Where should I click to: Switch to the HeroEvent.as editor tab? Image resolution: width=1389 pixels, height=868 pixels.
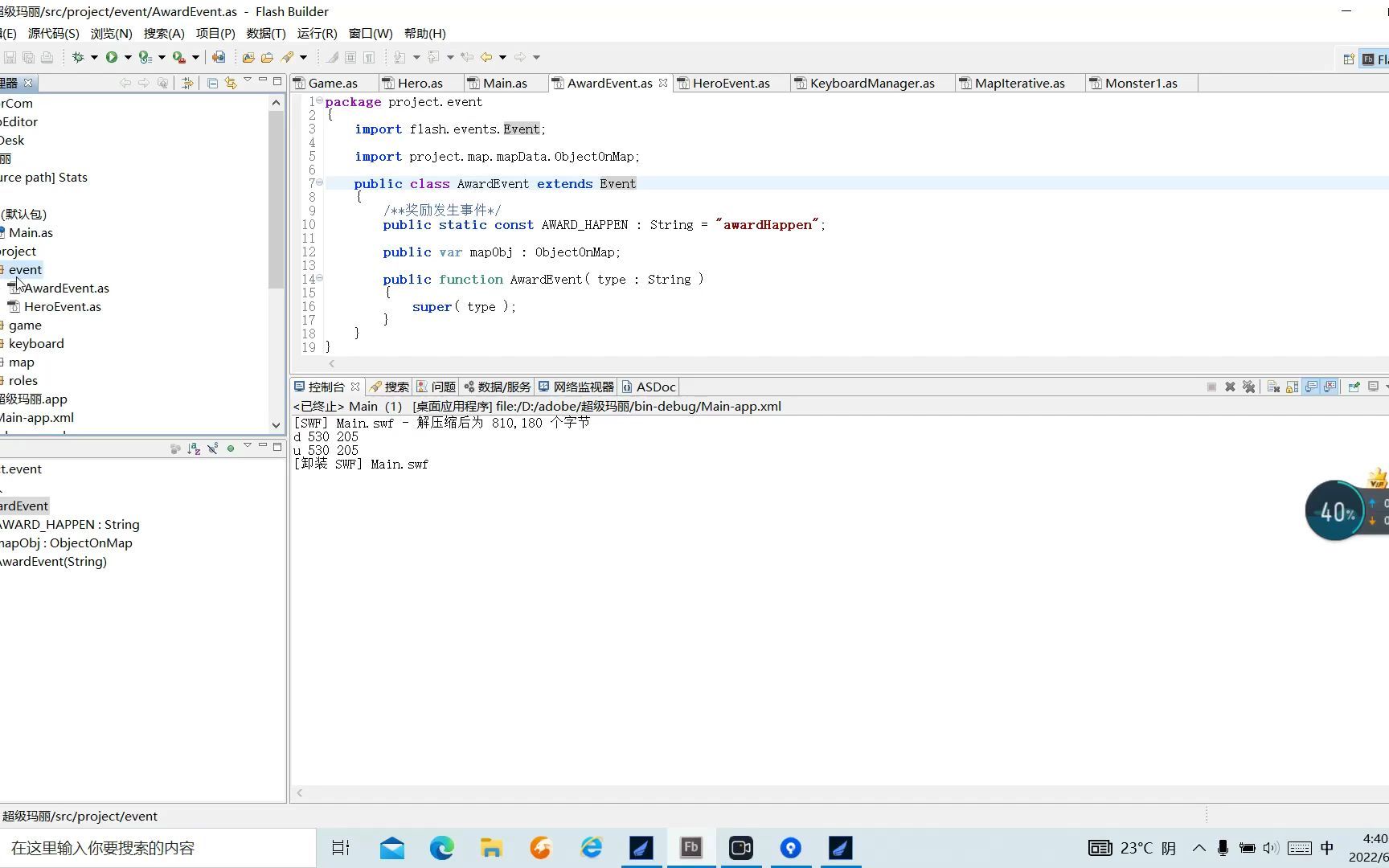[731, 83]
